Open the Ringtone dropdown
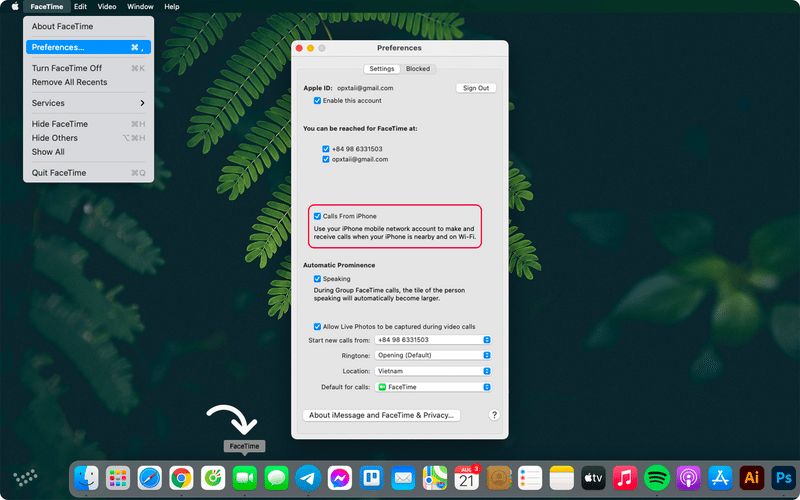800x500 pixels. [433, 355]
